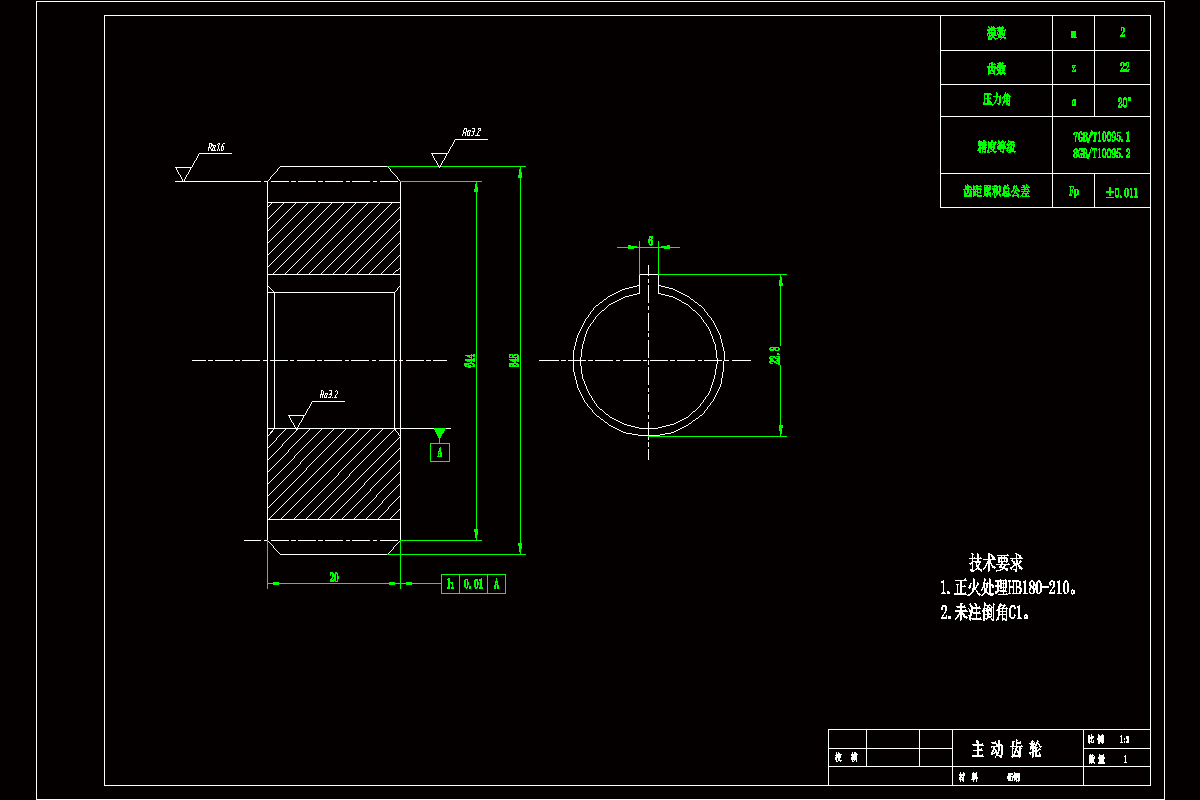This screenshot has width=1200, height=800.
Task: Select the 数量 quantity label in title block
Action: point(1096,759)
